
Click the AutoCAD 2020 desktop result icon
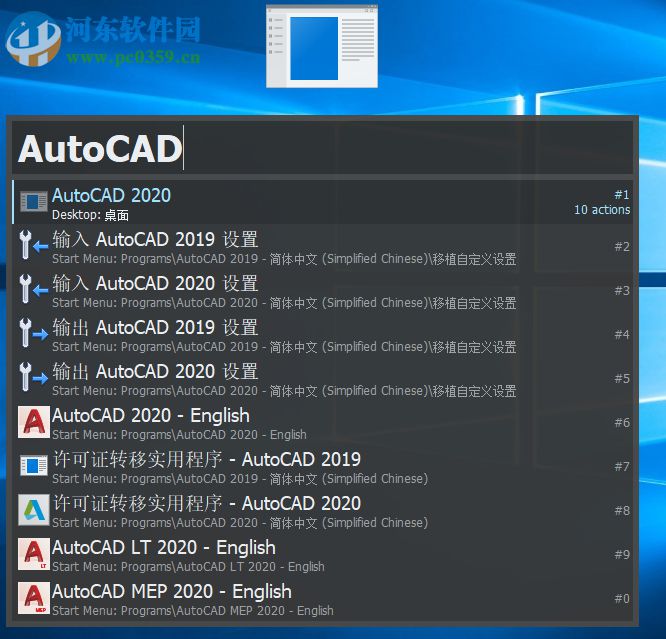[34, 201]
